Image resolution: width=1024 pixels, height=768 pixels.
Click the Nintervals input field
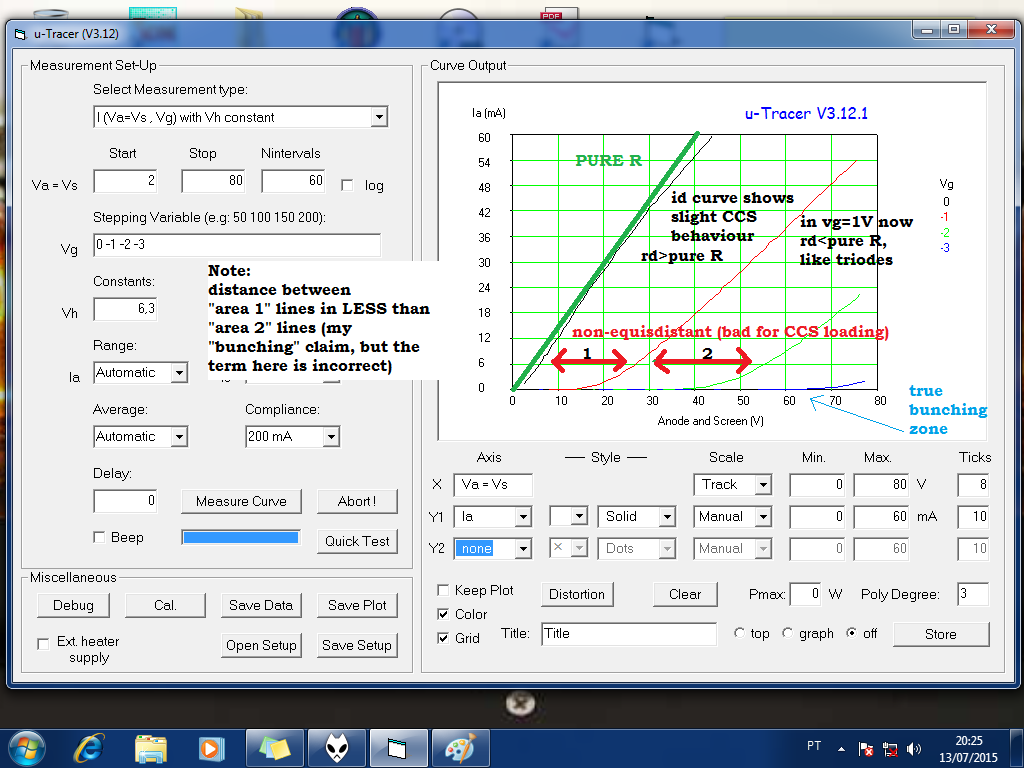point(293,181)
